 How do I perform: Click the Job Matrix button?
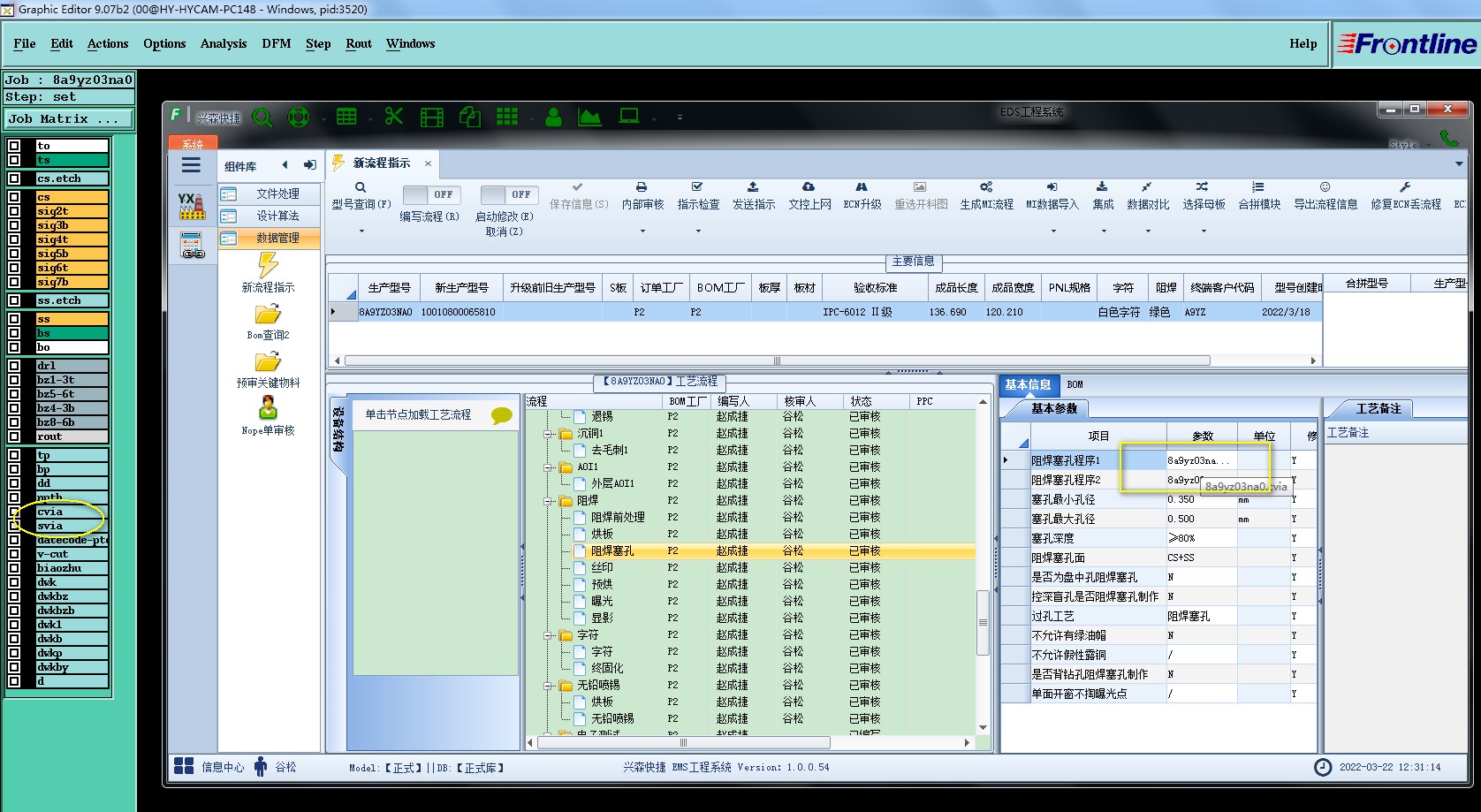pos(70,118)
